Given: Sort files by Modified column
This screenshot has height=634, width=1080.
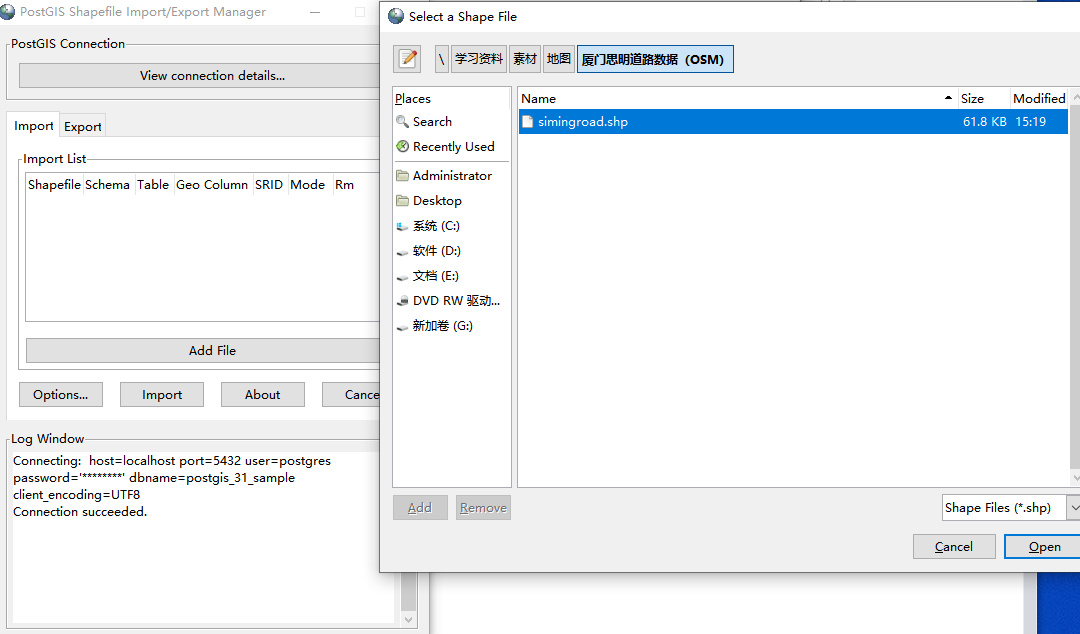Looking at the screenshot, I should tap(1039, 99).
